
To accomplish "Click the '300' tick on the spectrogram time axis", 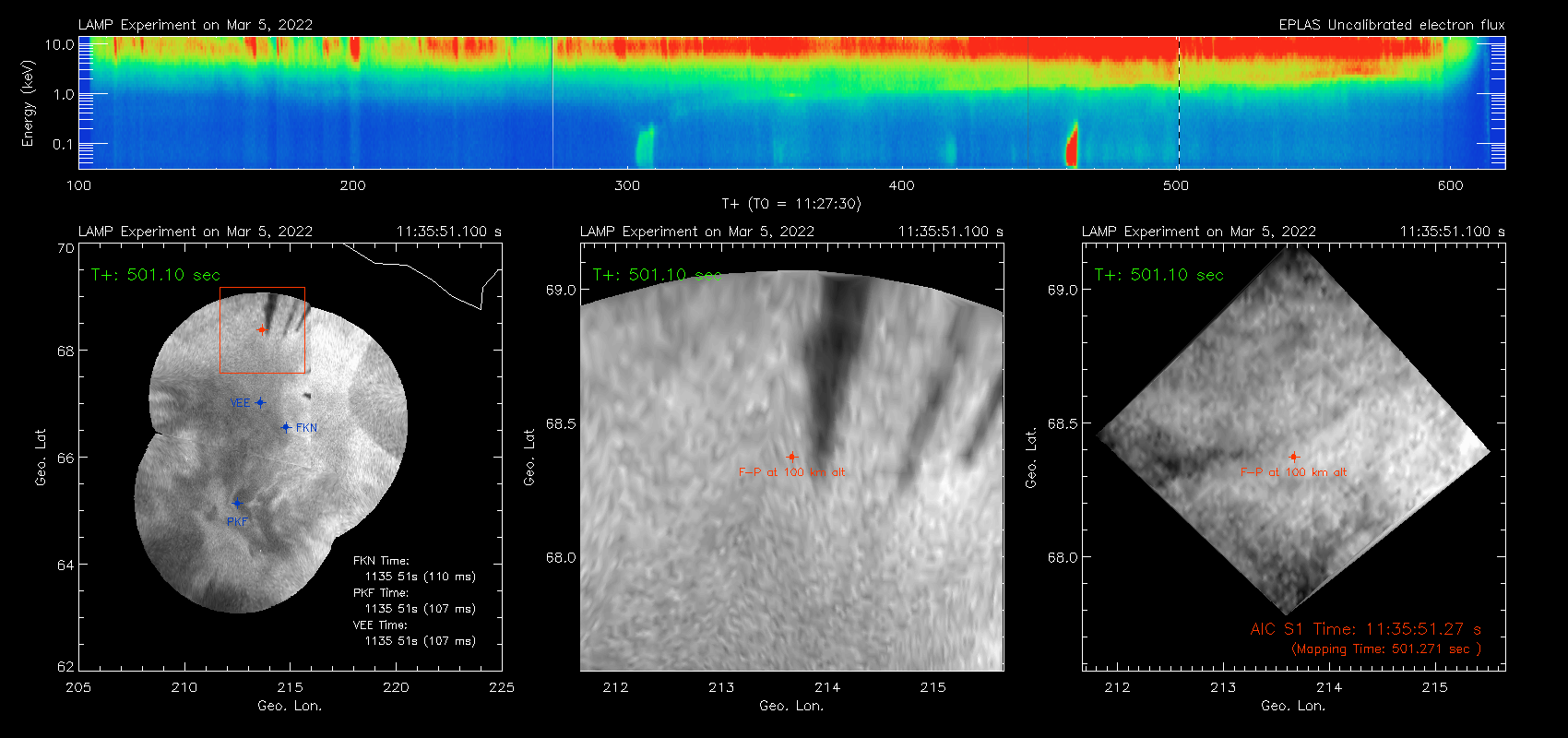I will coord(627,185).
